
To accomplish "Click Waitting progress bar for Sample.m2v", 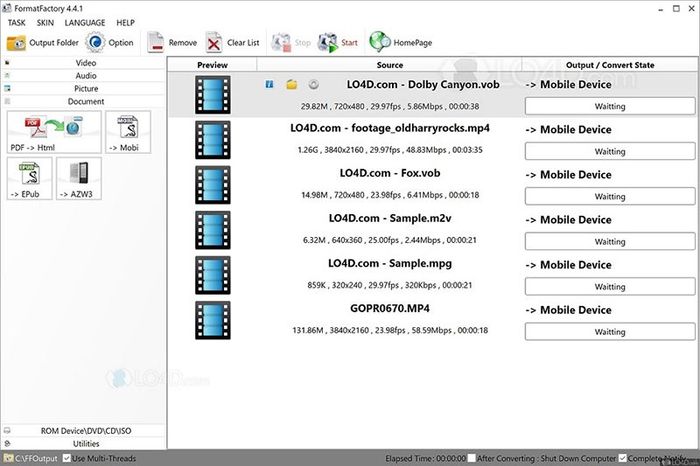I will pyautogui.click(x=610, y=241).
